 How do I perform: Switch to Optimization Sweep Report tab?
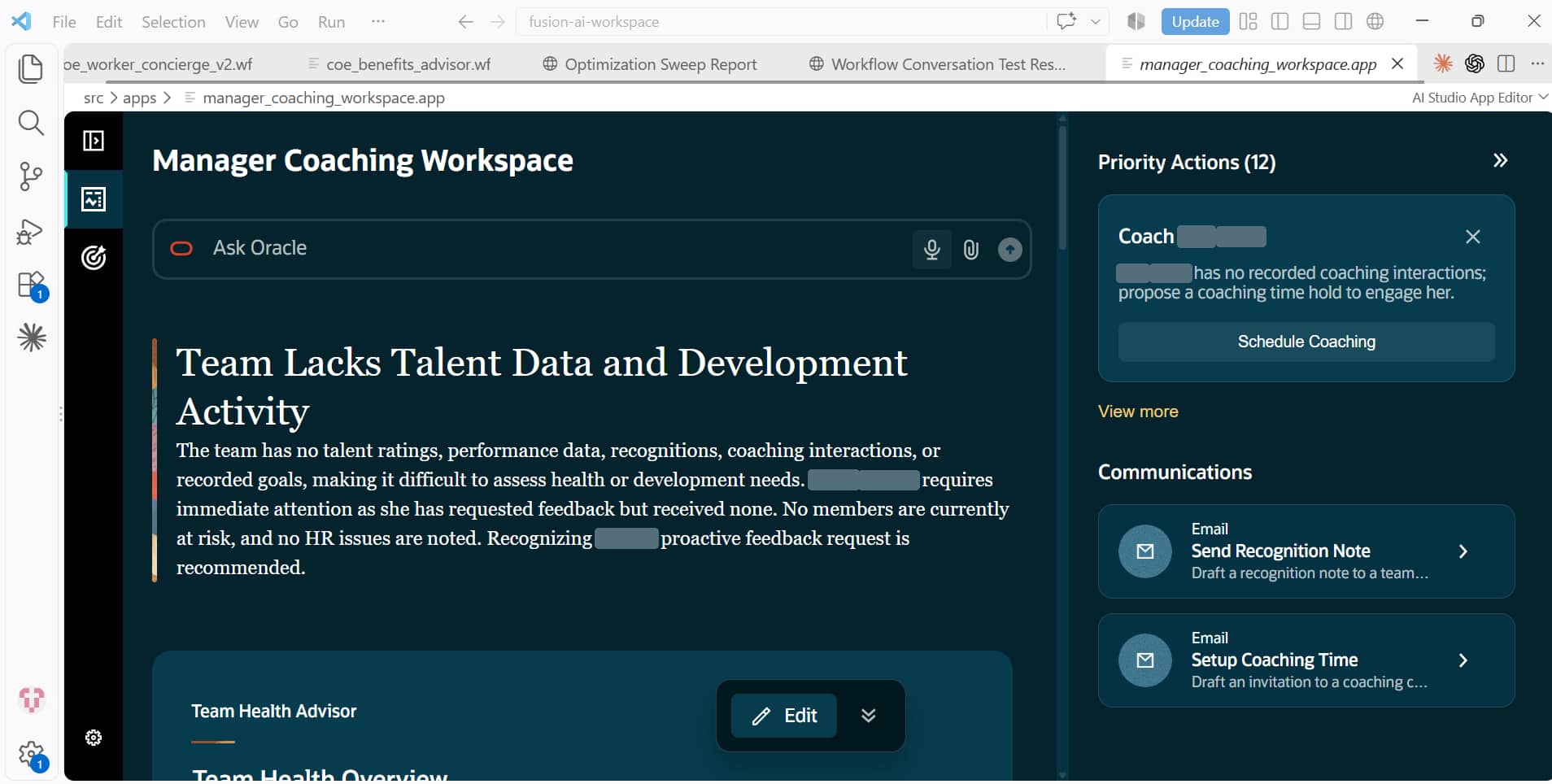click(651, 64)
